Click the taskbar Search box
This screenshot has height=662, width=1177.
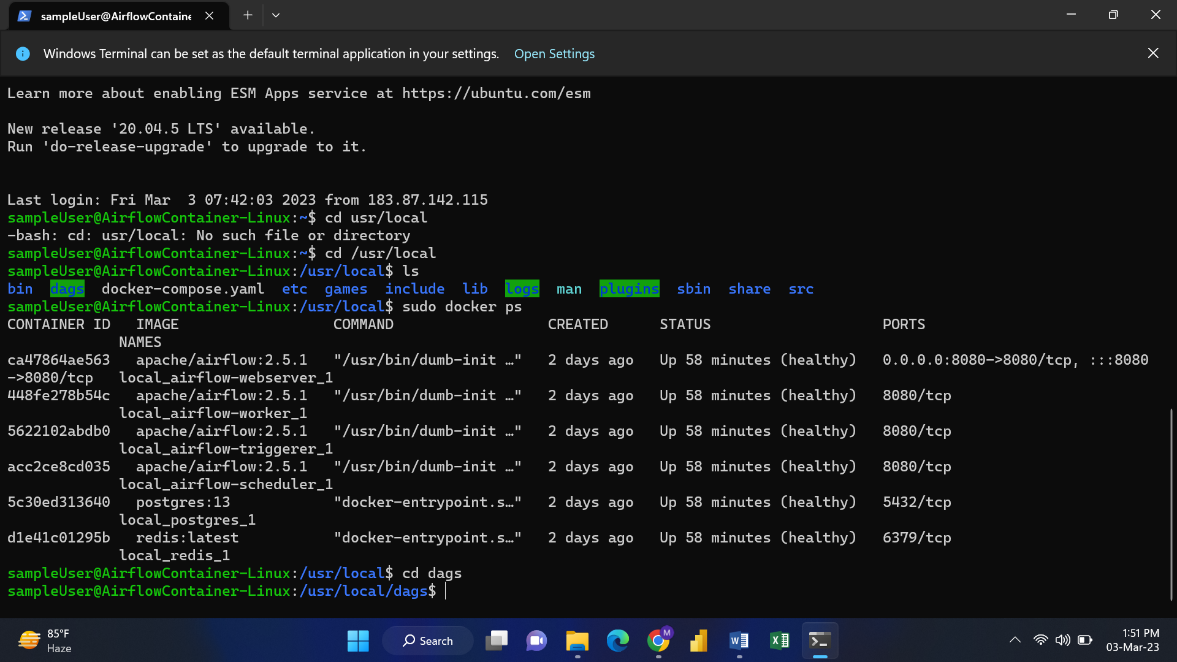(428, 640)
